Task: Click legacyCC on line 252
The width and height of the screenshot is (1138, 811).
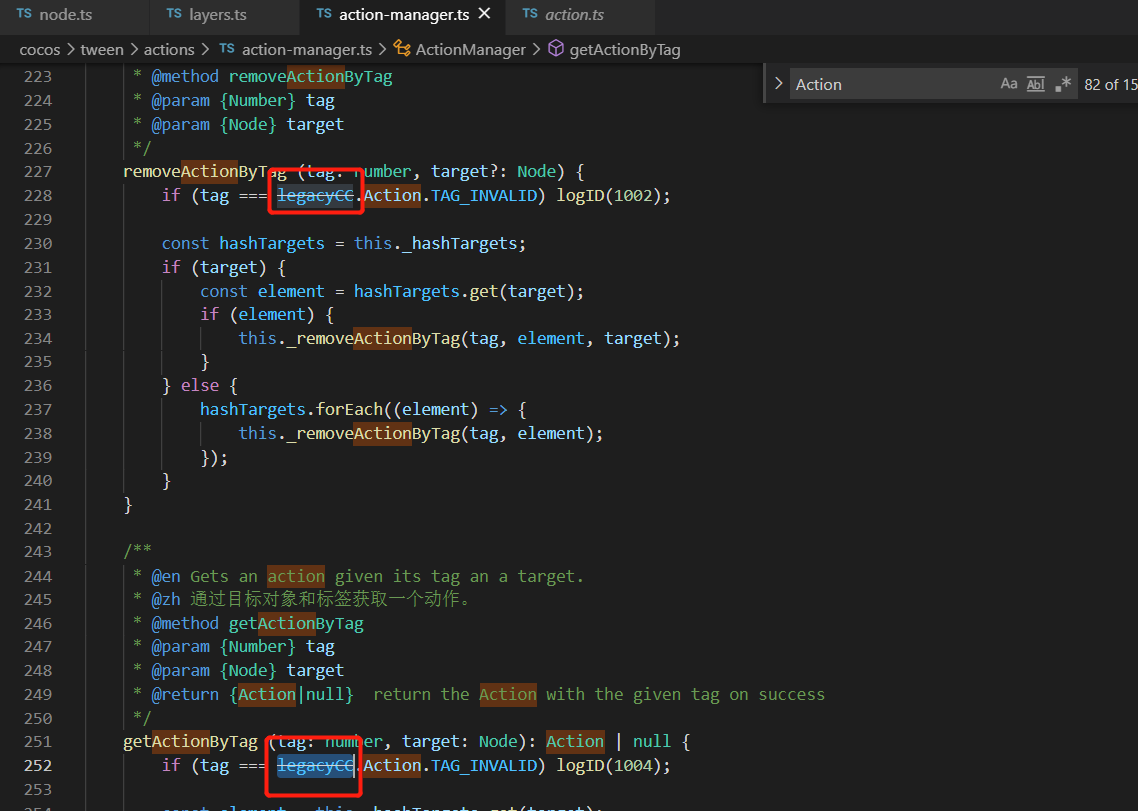Action: pyautogui.click(x=315, y=765)
